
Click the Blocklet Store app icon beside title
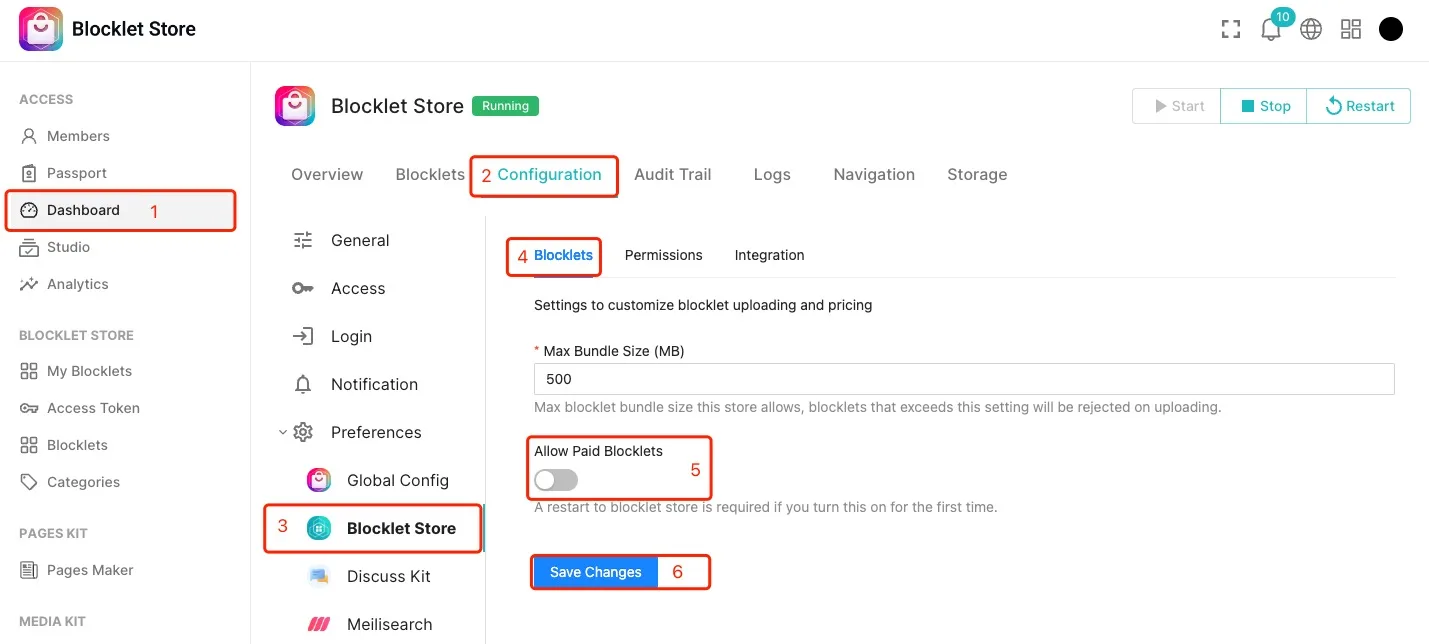(295, 106)
